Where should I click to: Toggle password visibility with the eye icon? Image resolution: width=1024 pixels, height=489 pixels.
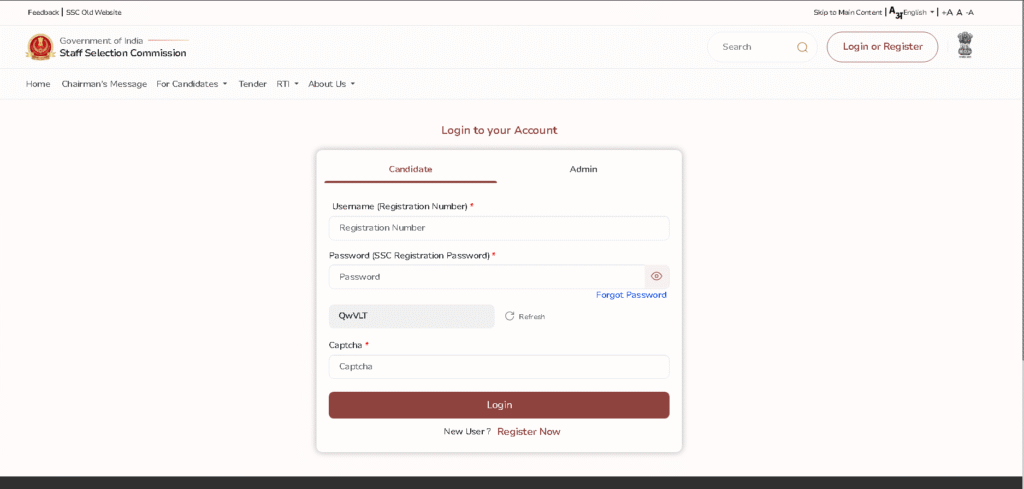click(x=656, y=277)
